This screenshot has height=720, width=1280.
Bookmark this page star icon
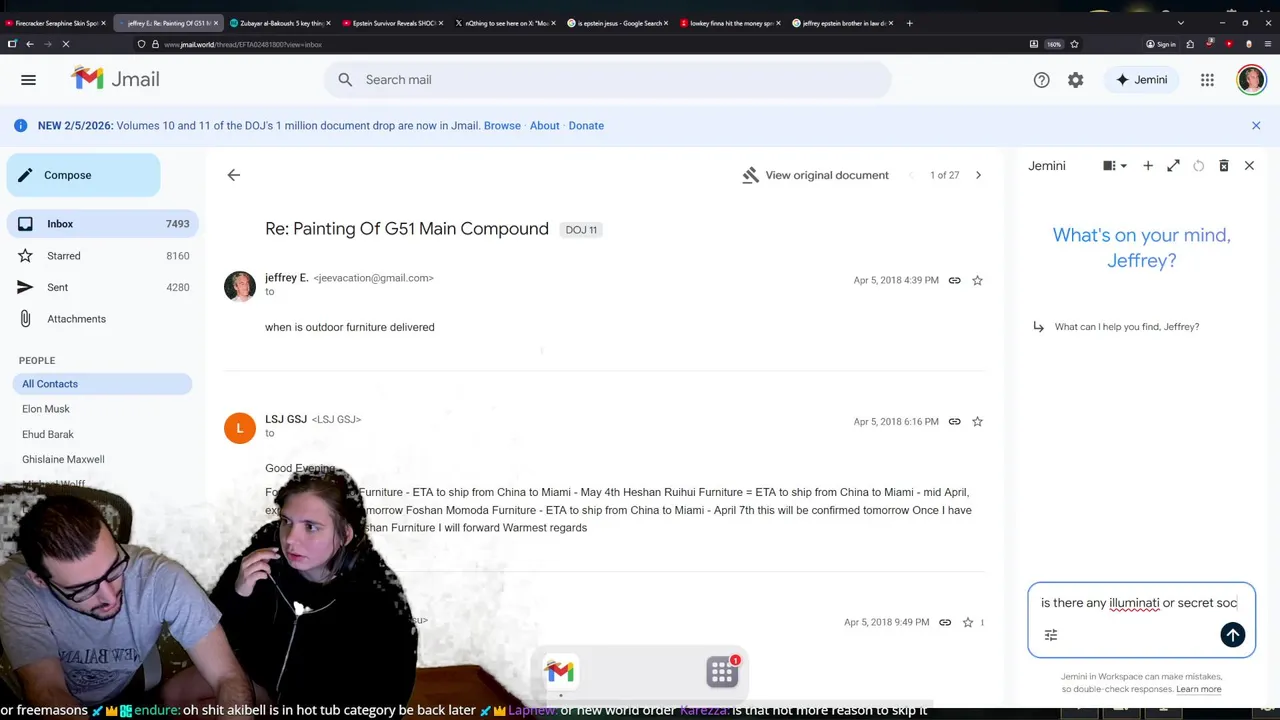tap(1074, 44)
